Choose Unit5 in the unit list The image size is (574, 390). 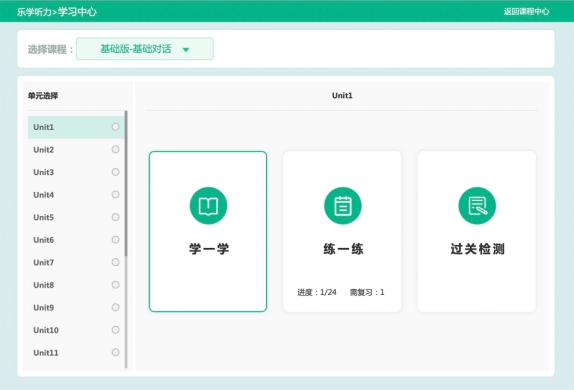coord(76,218)
